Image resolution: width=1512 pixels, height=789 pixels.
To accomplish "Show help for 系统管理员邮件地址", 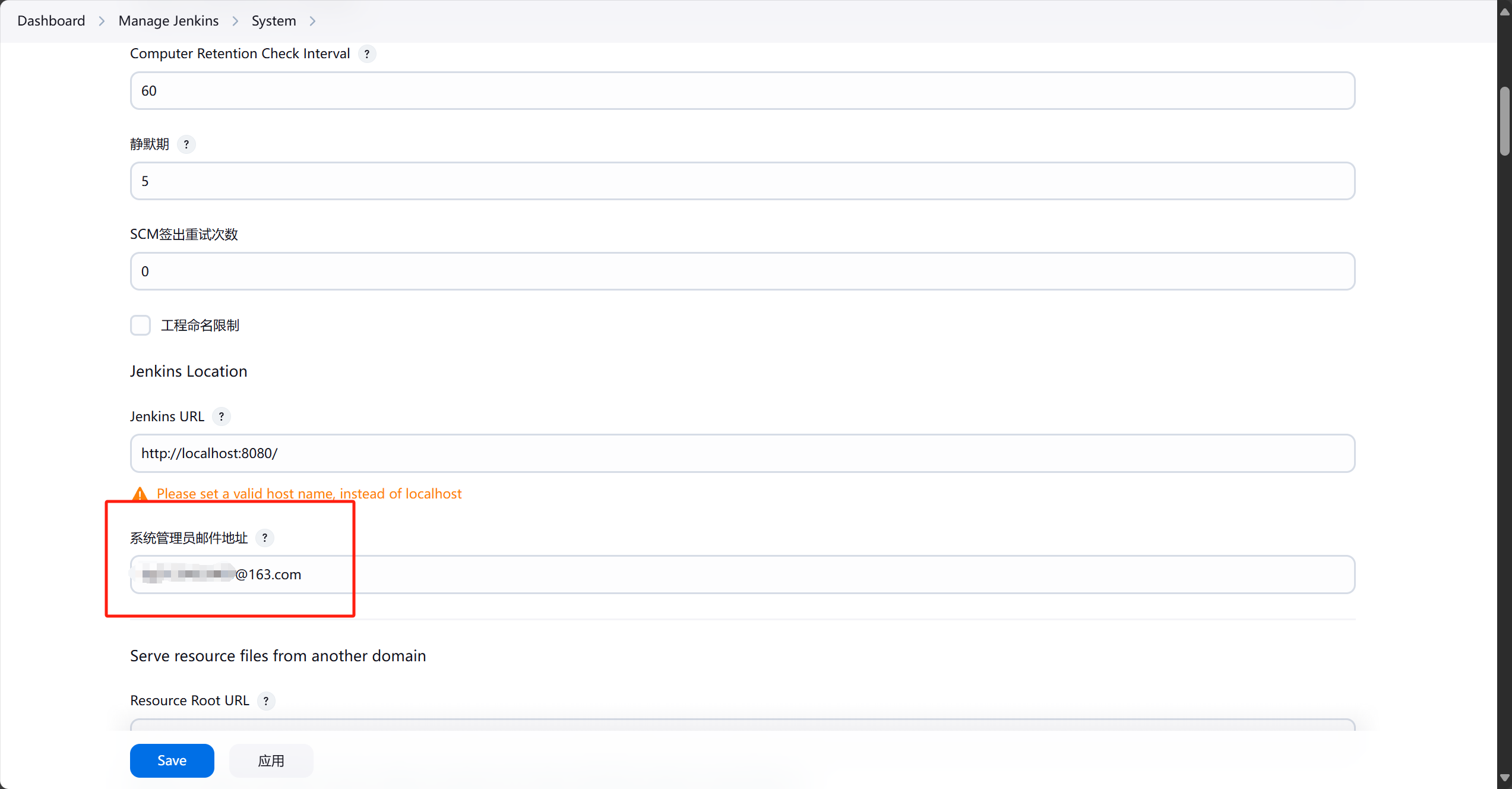I will point(265,538).
